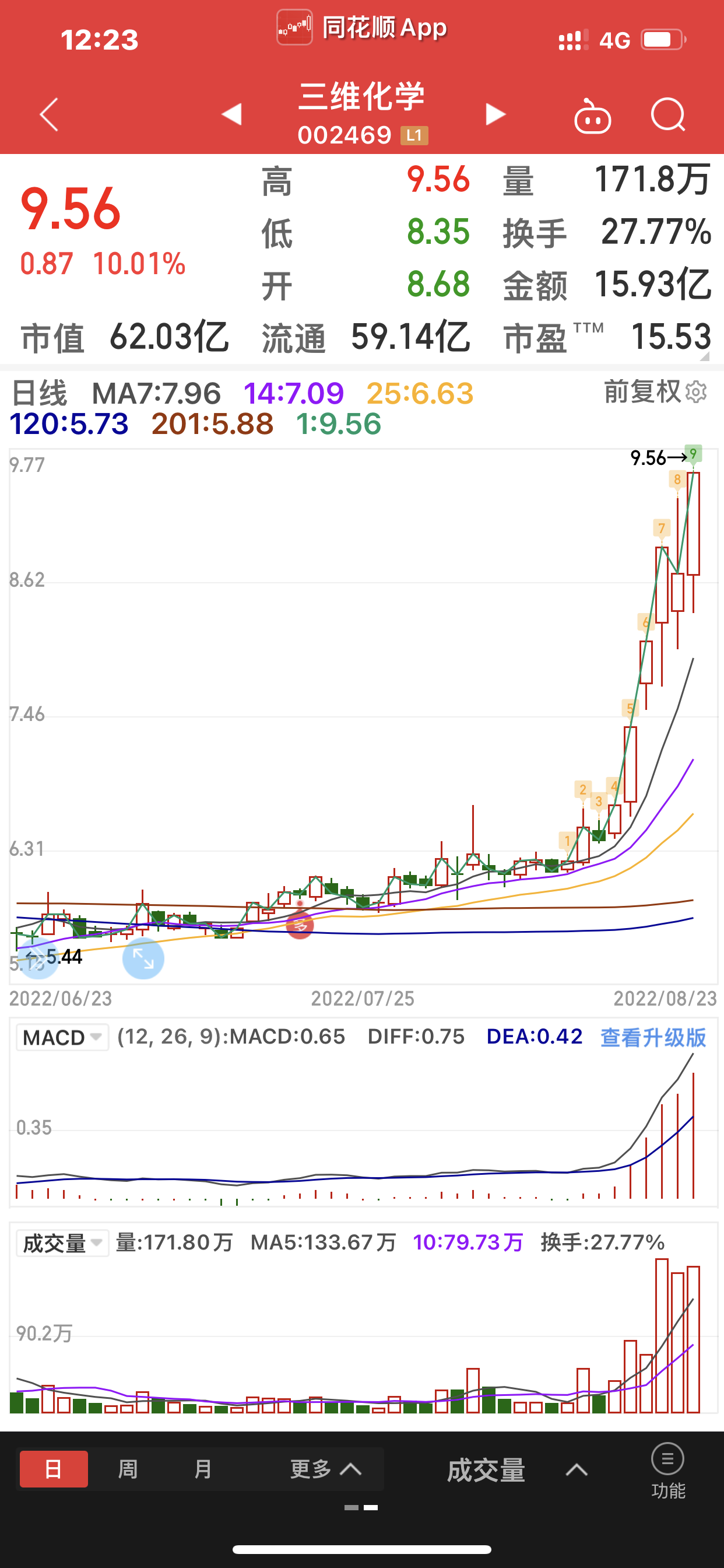Tap the red signal marker on chart
The image size is (724, 1568).
[299, 925]
